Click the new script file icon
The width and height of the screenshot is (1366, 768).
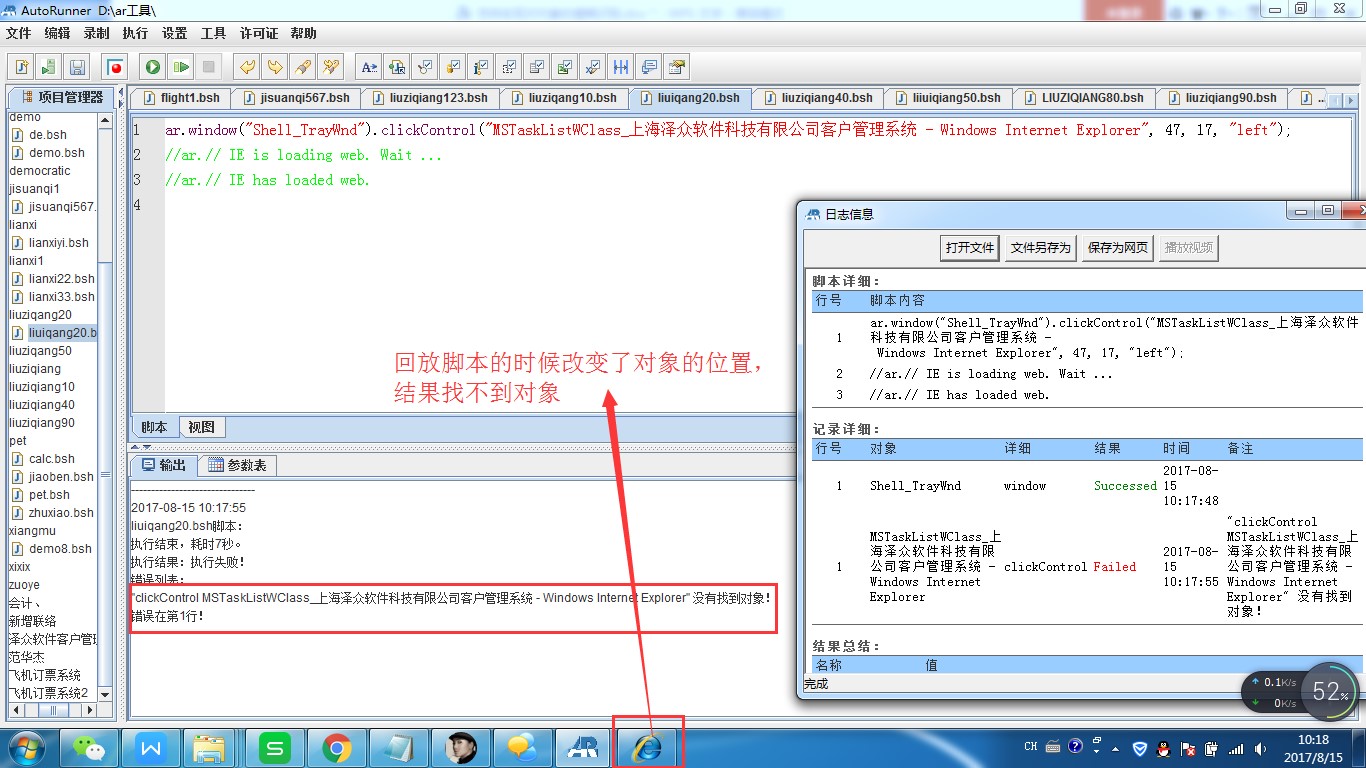(21, 67)
